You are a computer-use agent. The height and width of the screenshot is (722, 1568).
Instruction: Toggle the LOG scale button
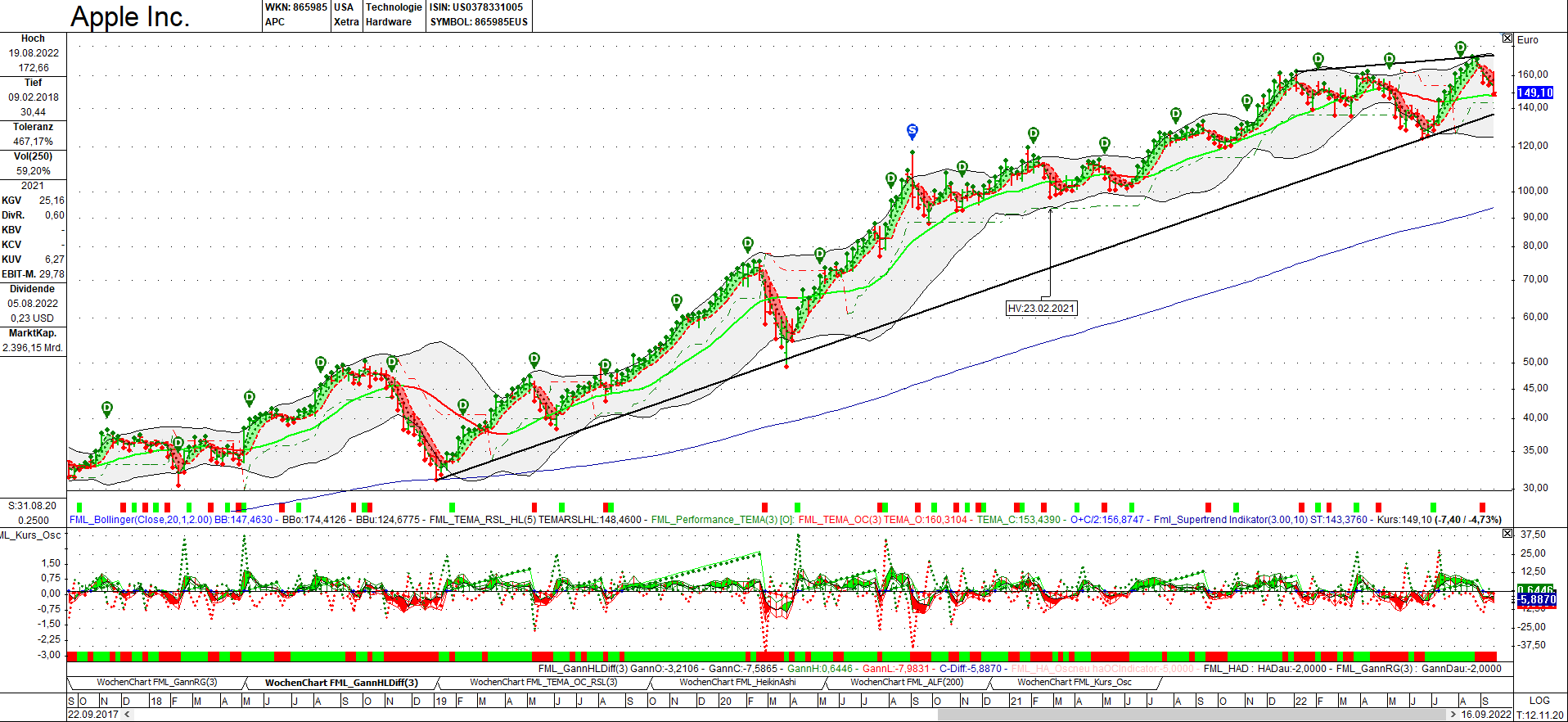click(1539, 701)
